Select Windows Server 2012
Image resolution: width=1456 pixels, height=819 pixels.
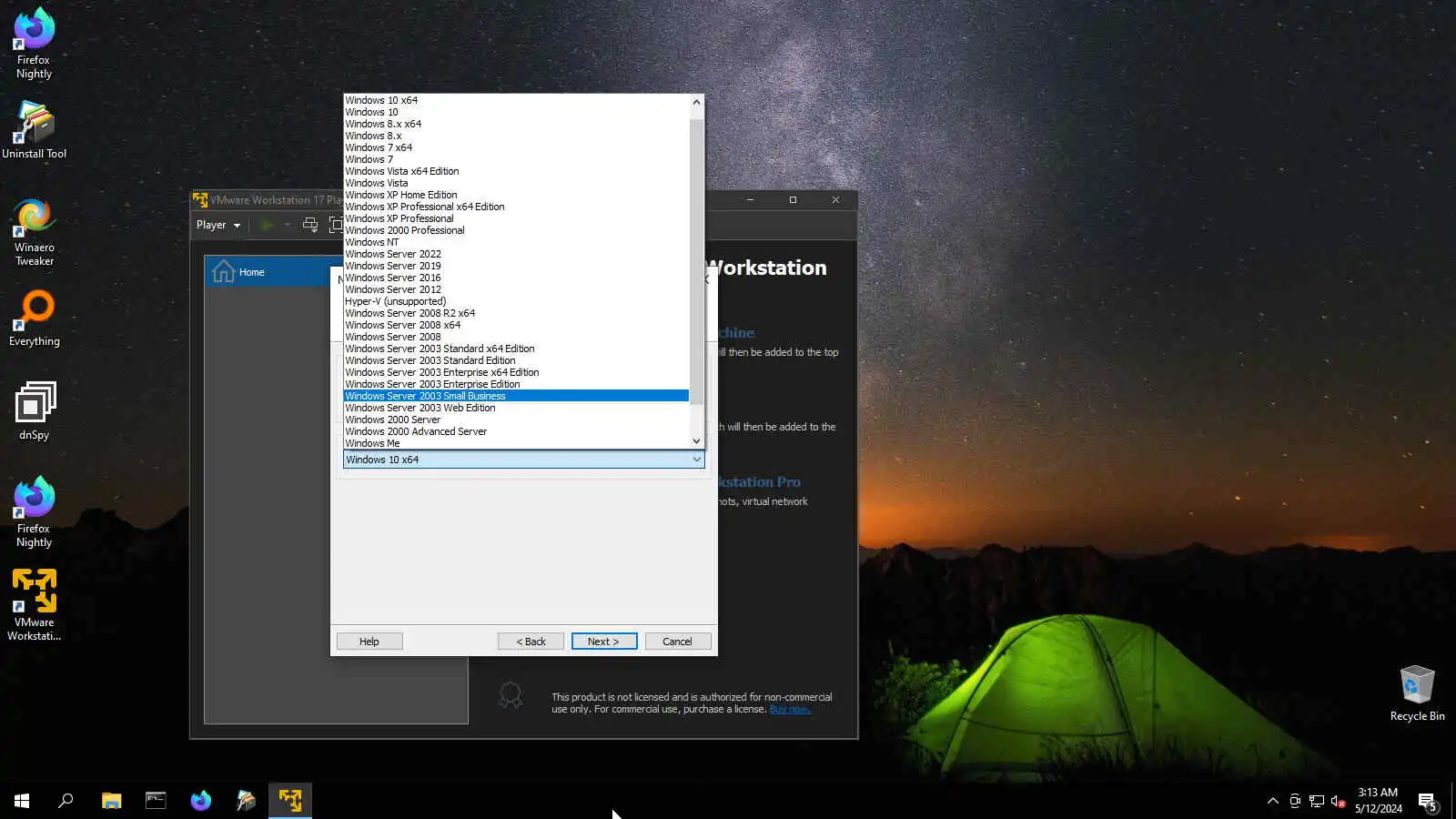click(516, 289)
